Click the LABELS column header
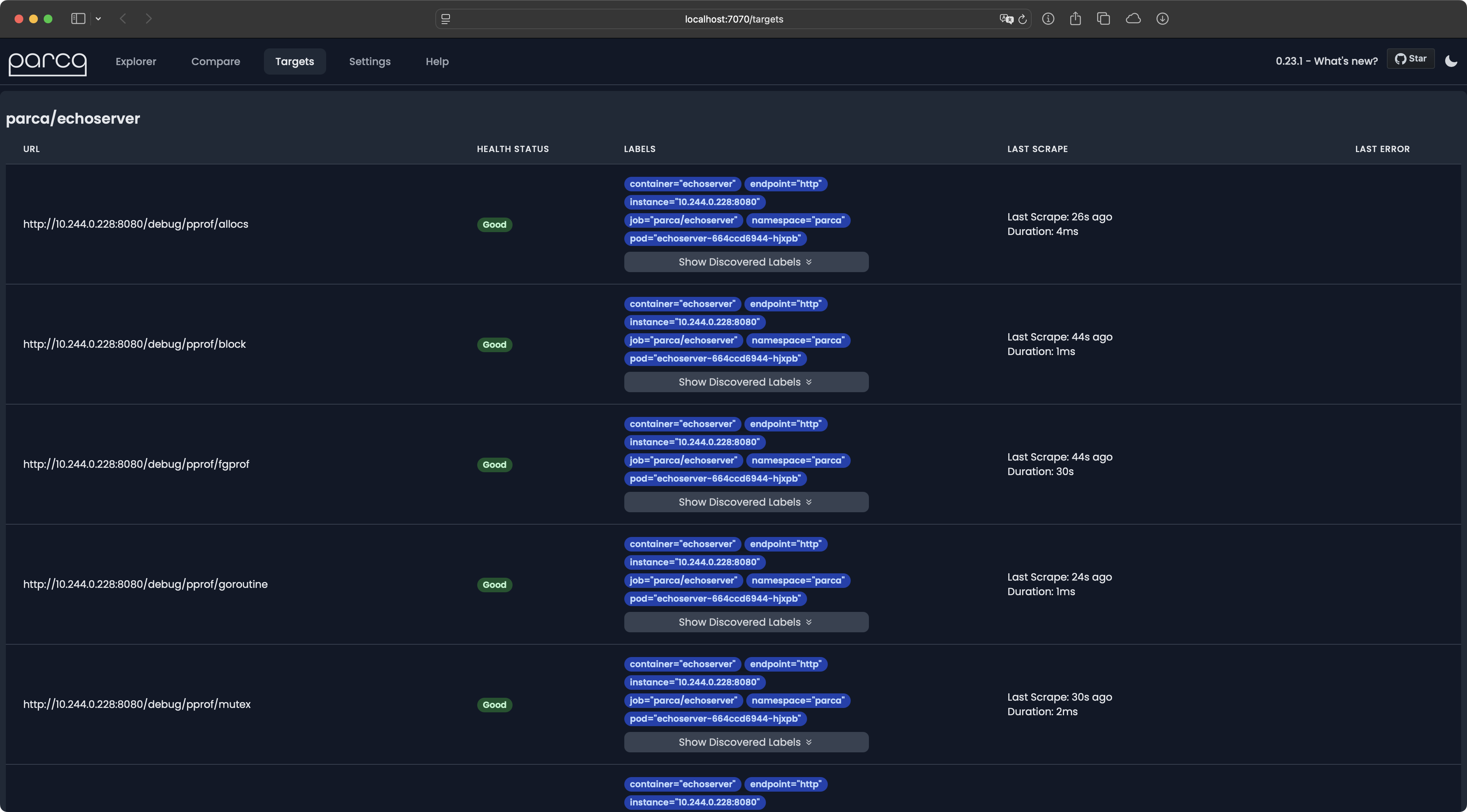 [640, 149]
